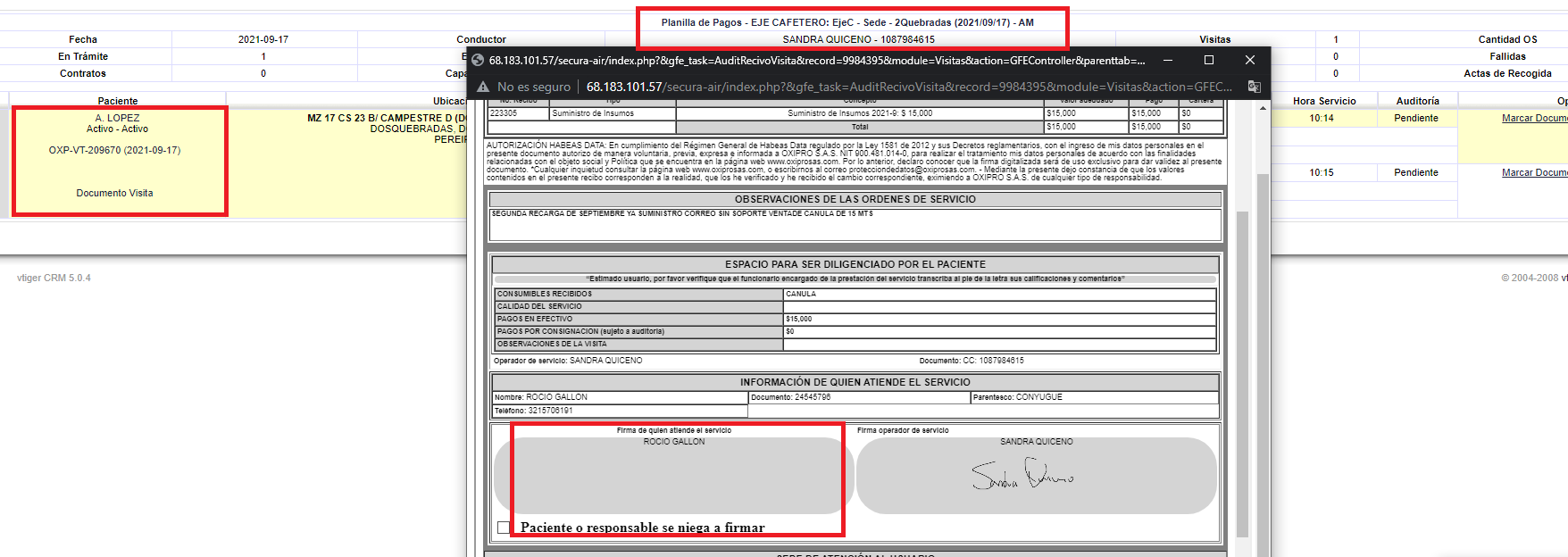Image resolution: width=1568 pixels, height=557 pixels.
Task: Click the 'Planilla de Pagos - EJE CAFETERO' title
Action: (847, 22)
